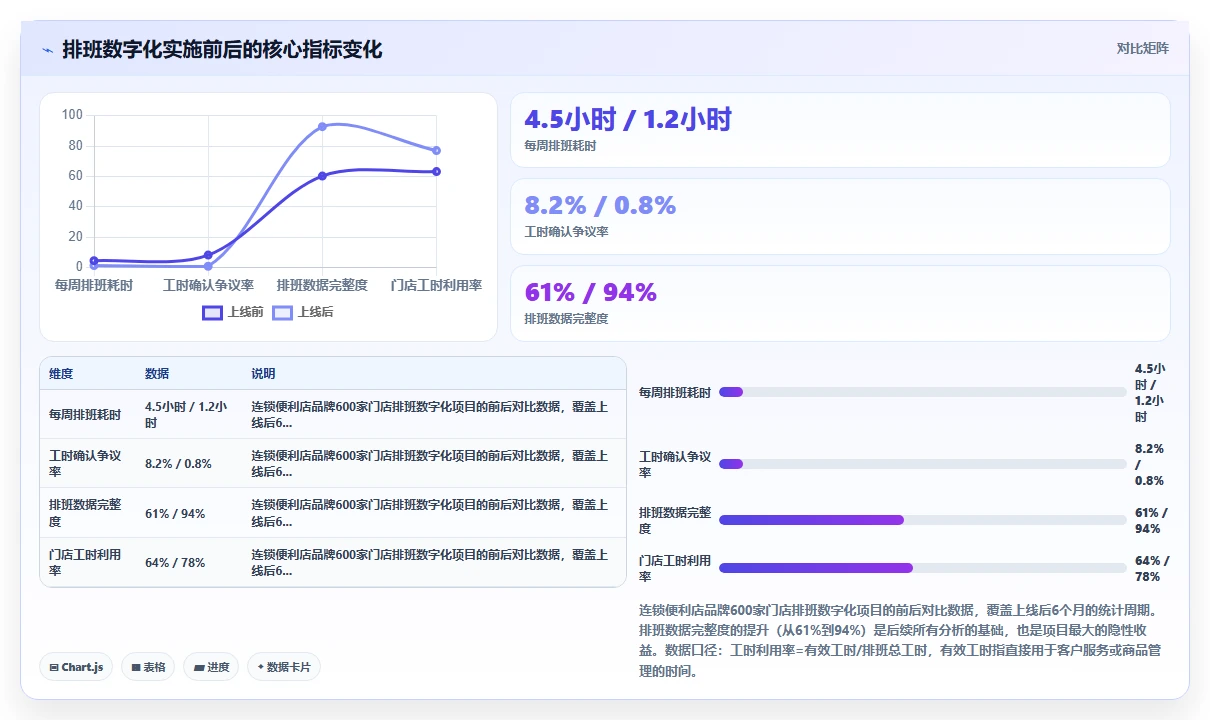This screenshot has width=1210, height=720.
Task: Click the 工时确认争议率 table row label
Action: (x=85, y=463)
